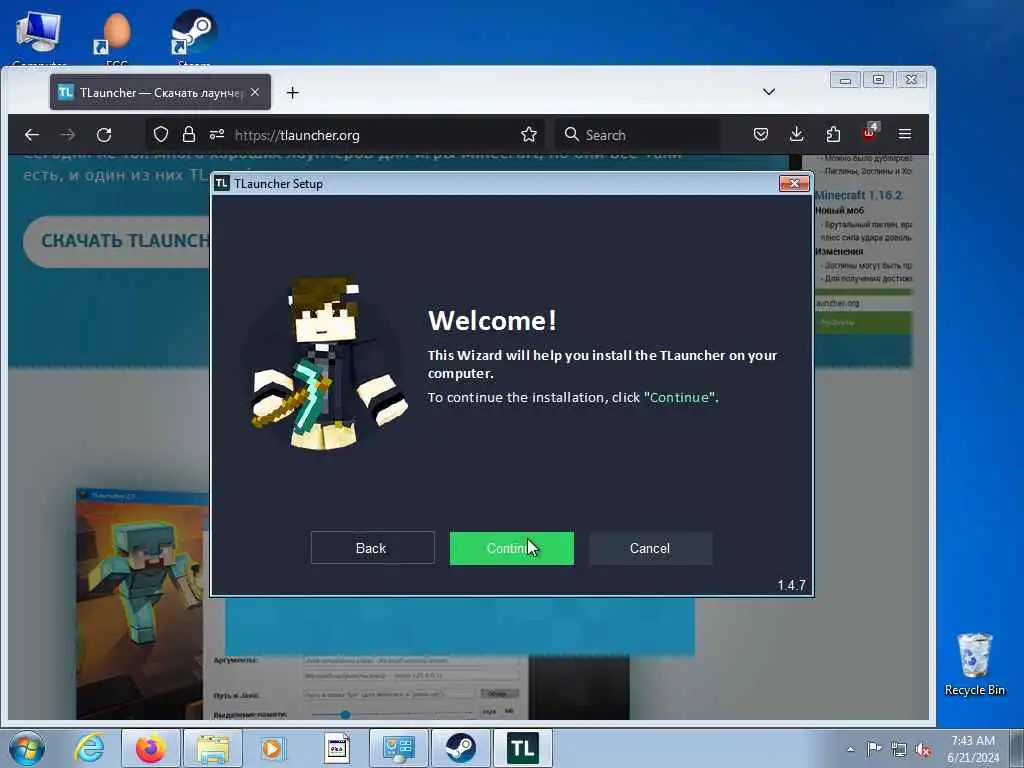Select the egg desktop shortcut
The image size is (1024, 768).
point(116,36)
